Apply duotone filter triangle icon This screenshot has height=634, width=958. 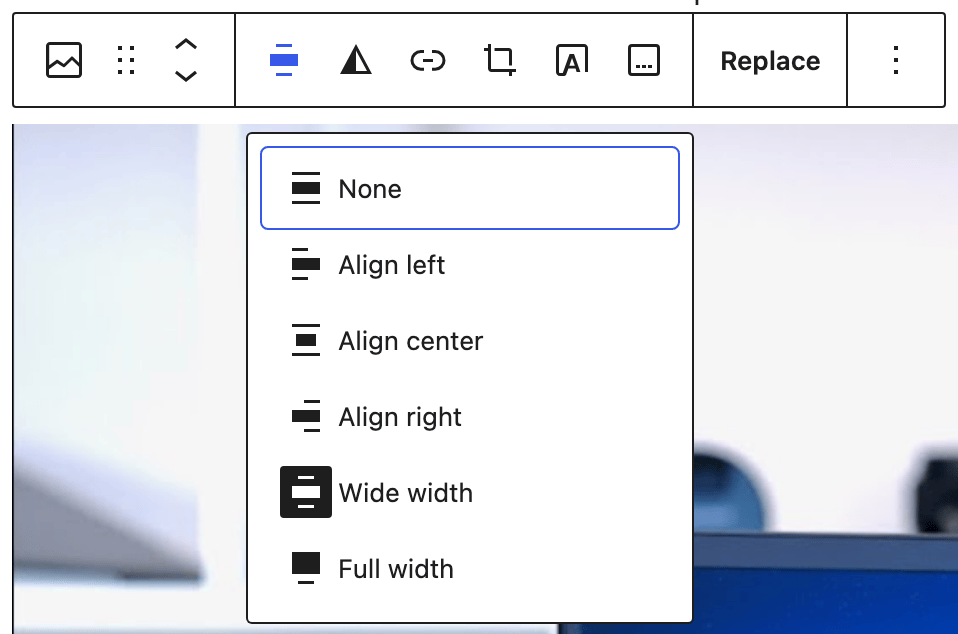pyautogui.click(x=356, y=60)
